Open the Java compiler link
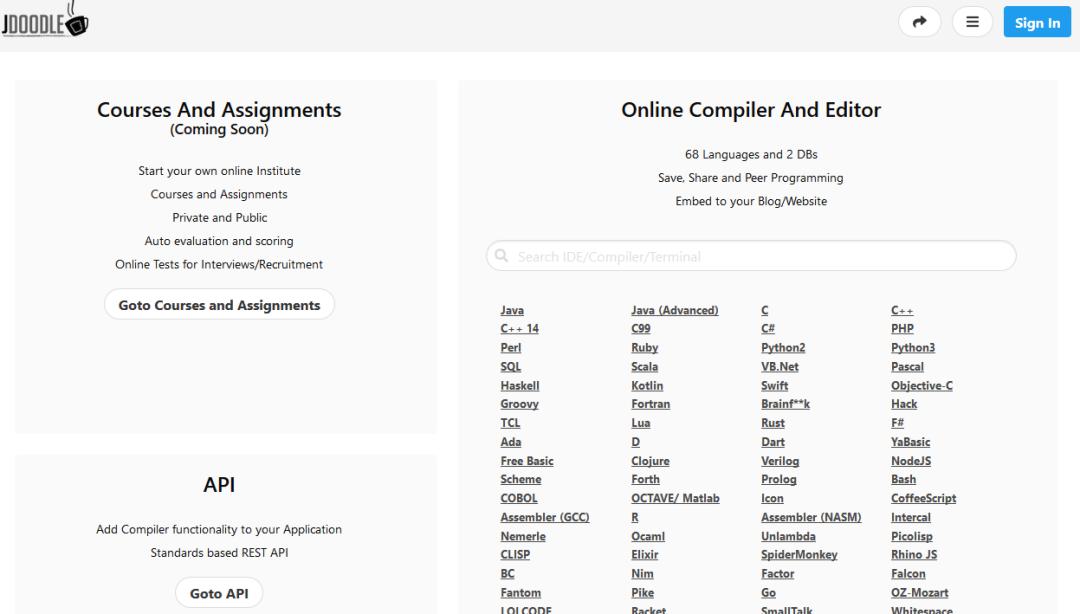 tap(512, 310)
